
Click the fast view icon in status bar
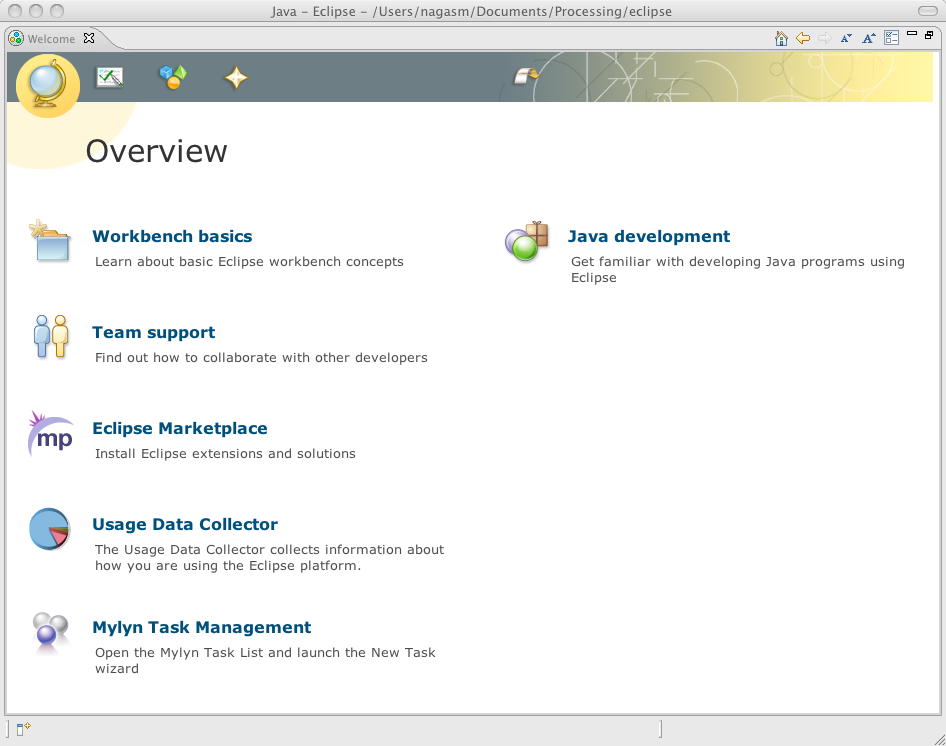coord(24,729)
